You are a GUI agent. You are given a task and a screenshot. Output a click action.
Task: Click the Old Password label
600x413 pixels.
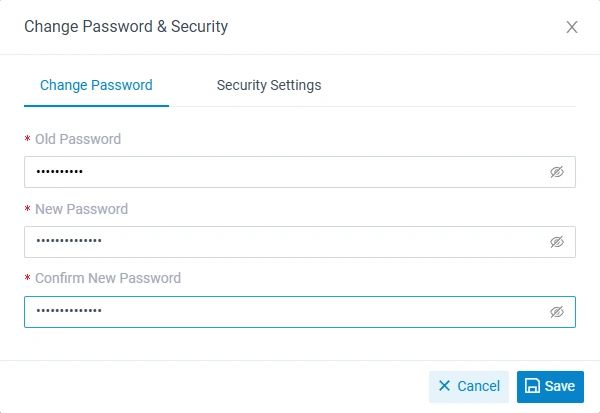click(x=78, y=139)
